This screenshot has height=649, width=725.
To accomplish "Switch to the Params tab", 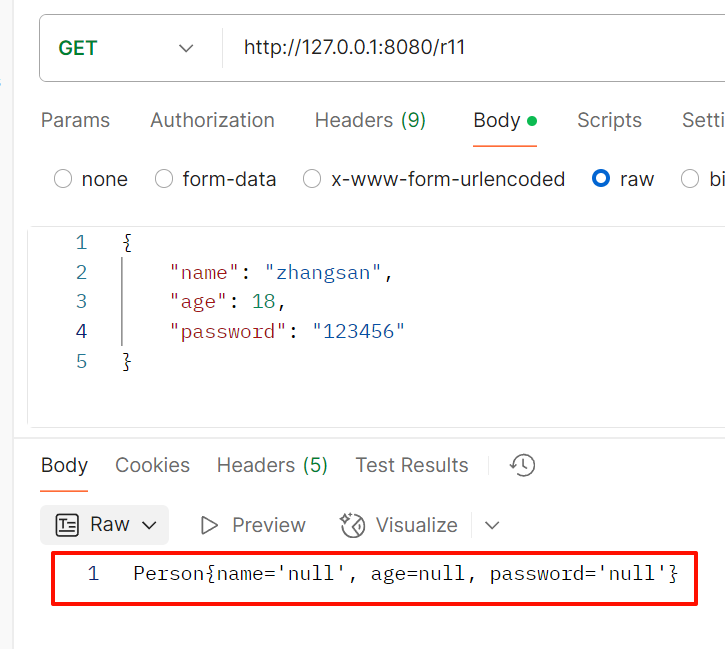I will pyautogui.click(x=75, y=120).
